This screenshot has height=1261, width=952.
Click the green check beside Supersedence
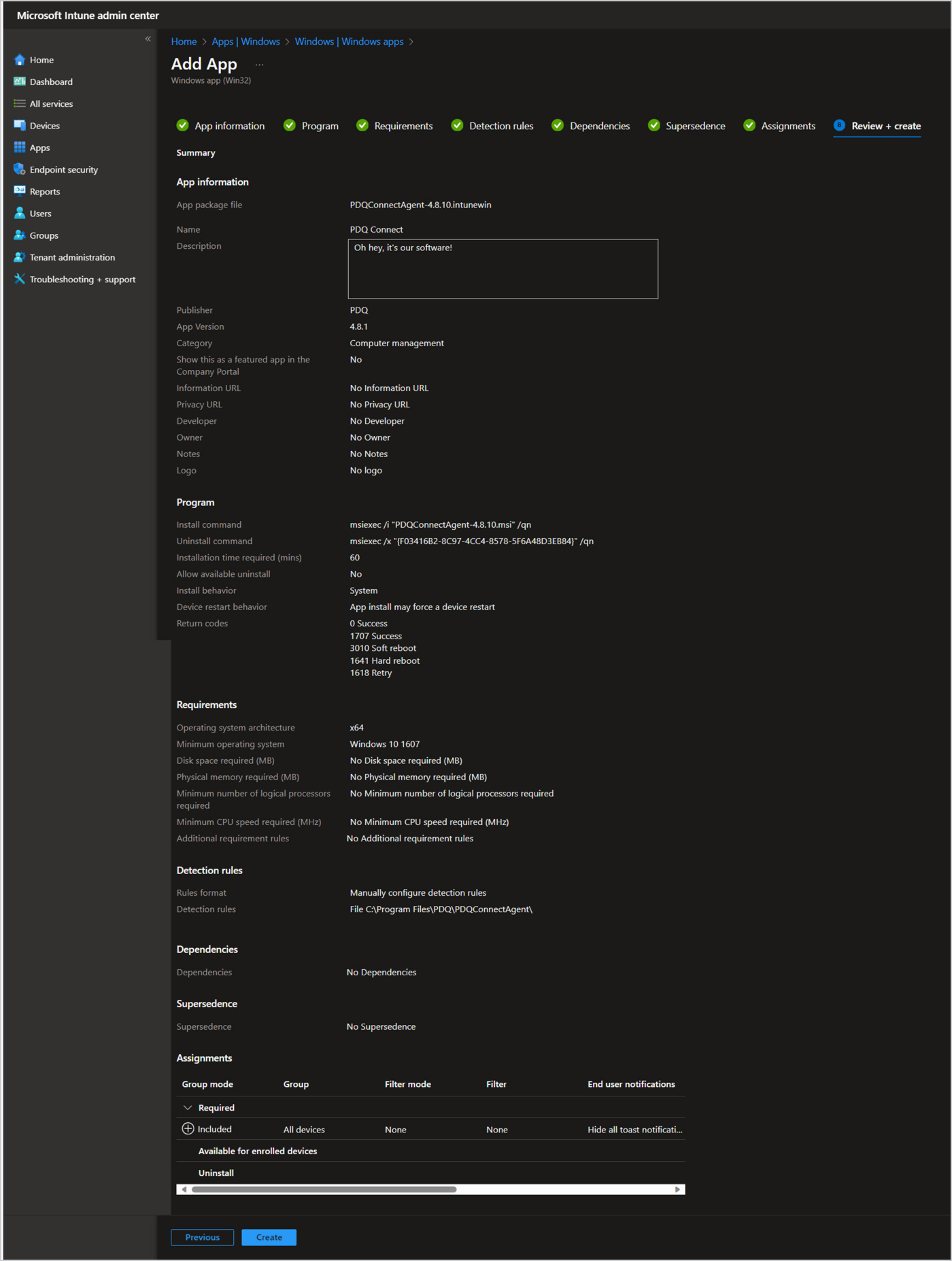click(x=654, y=125)
